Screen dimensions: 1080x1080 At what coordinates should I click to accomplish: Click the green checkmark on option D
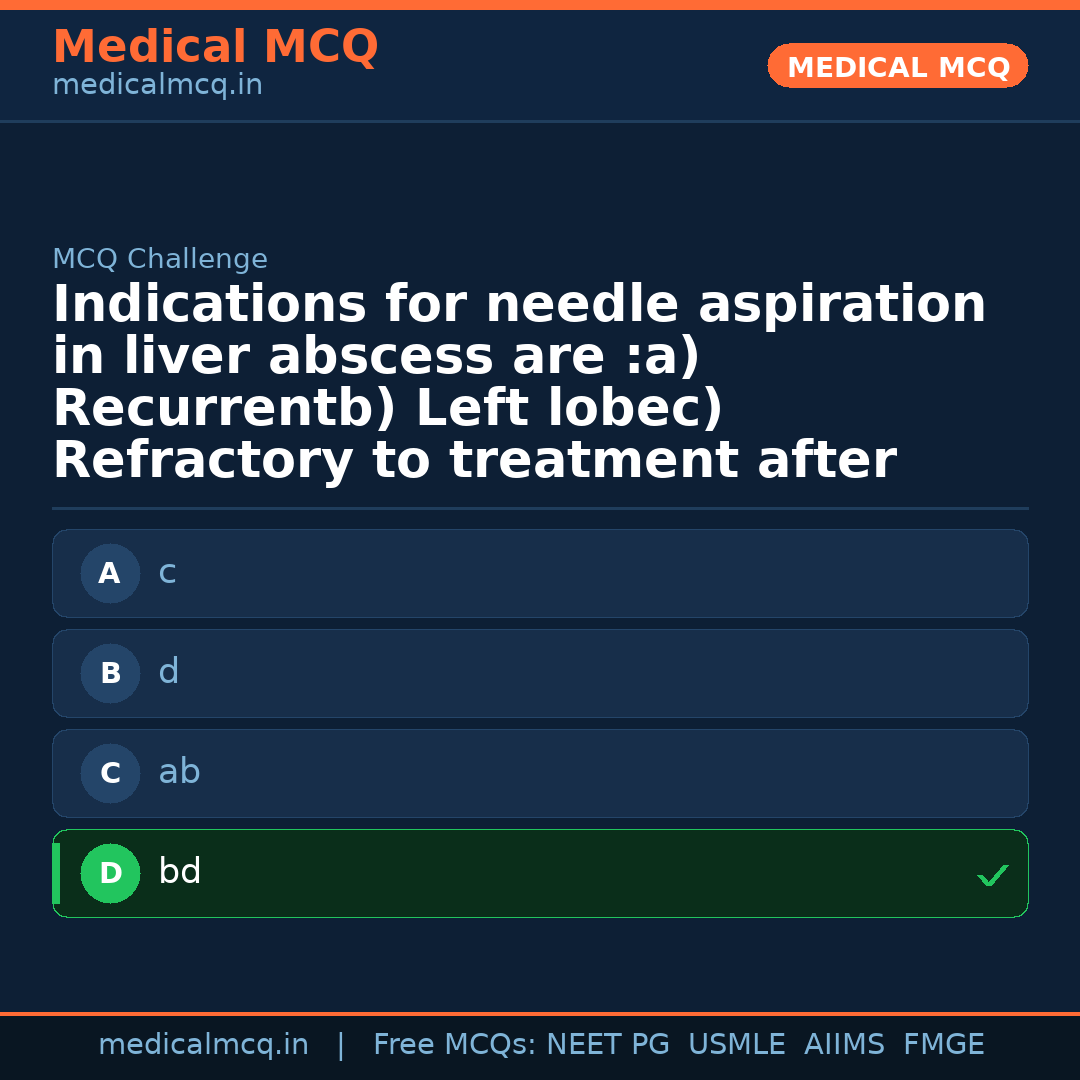[x=992, y=875]
